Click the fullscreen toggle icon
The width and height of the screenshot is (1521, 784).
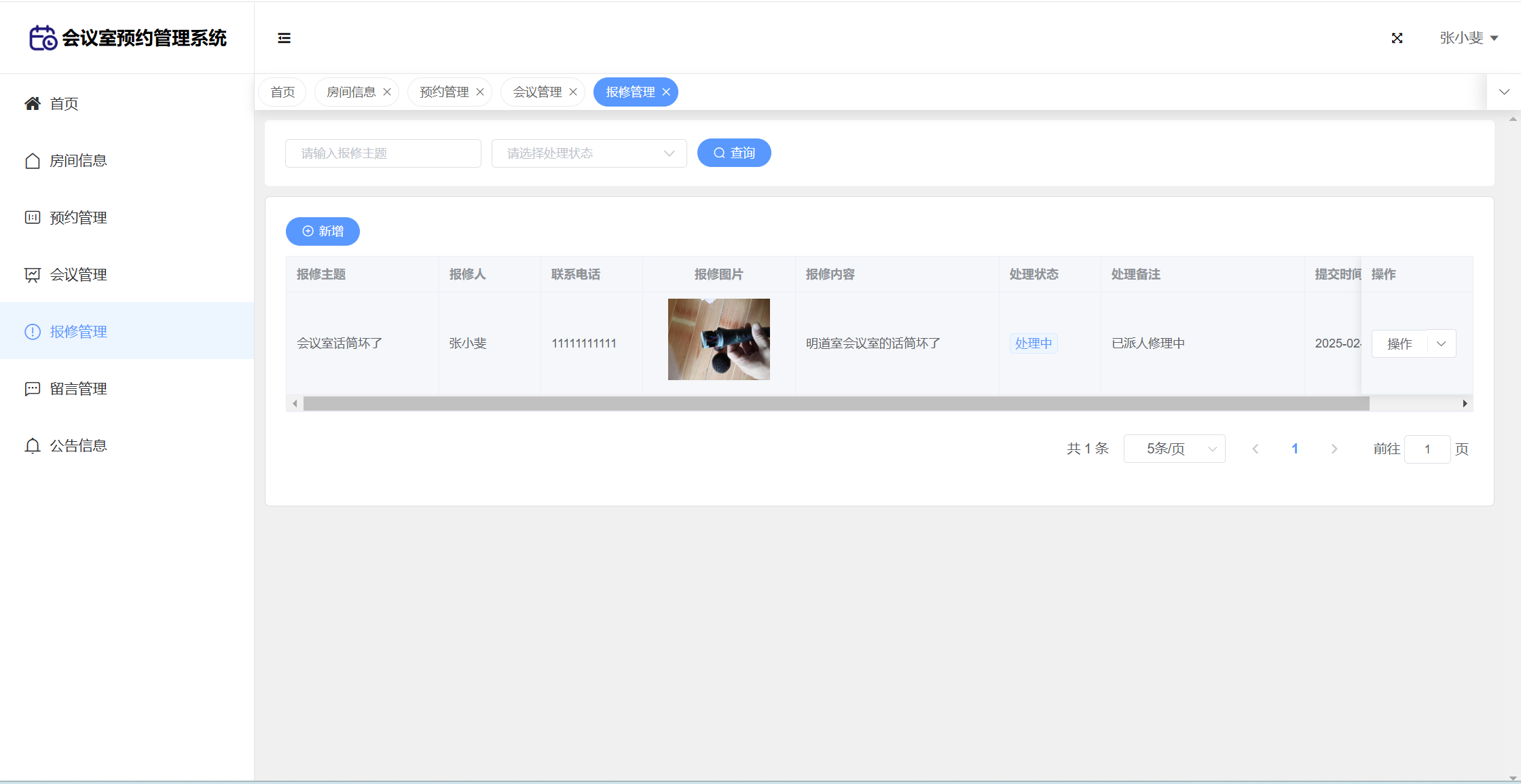click(1397, 38)
